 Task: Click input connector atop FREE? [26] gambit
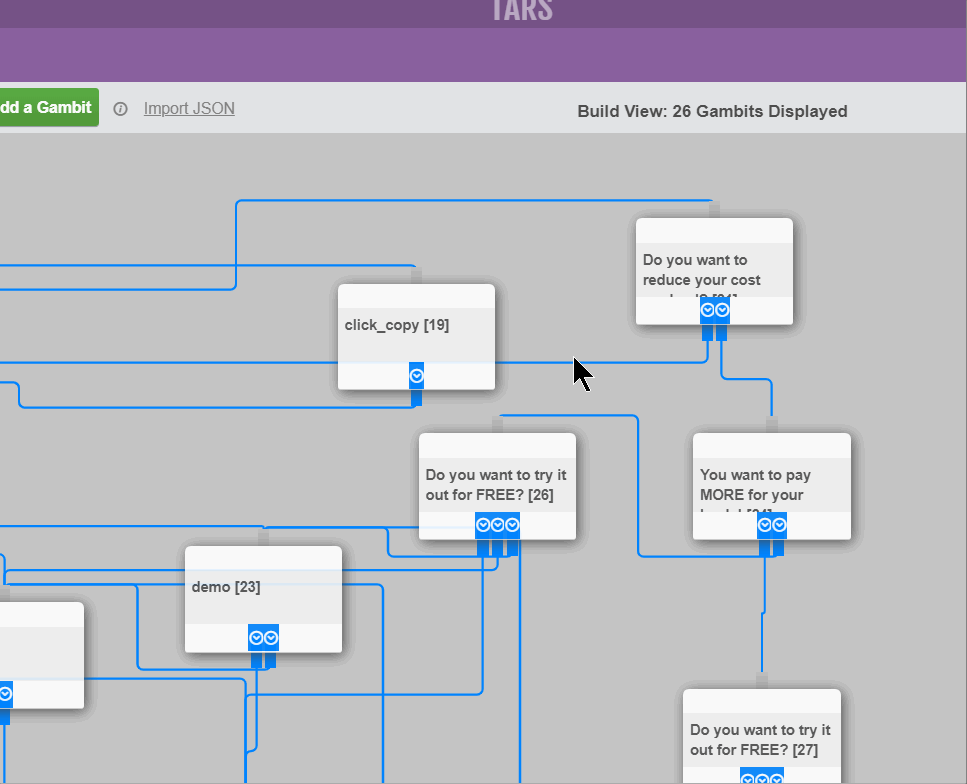498,425
